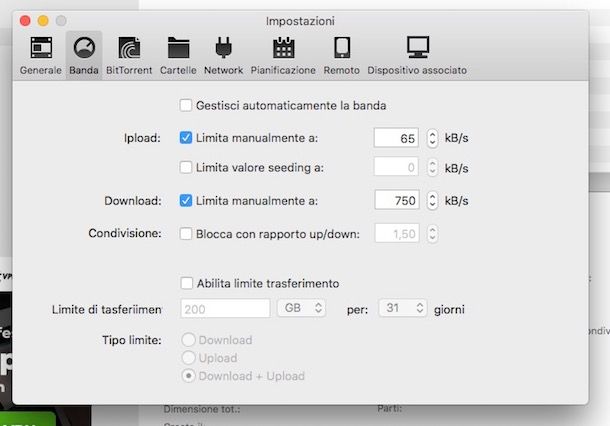
Task: Click the Cartelle tab label
Action: click(178, 70)
